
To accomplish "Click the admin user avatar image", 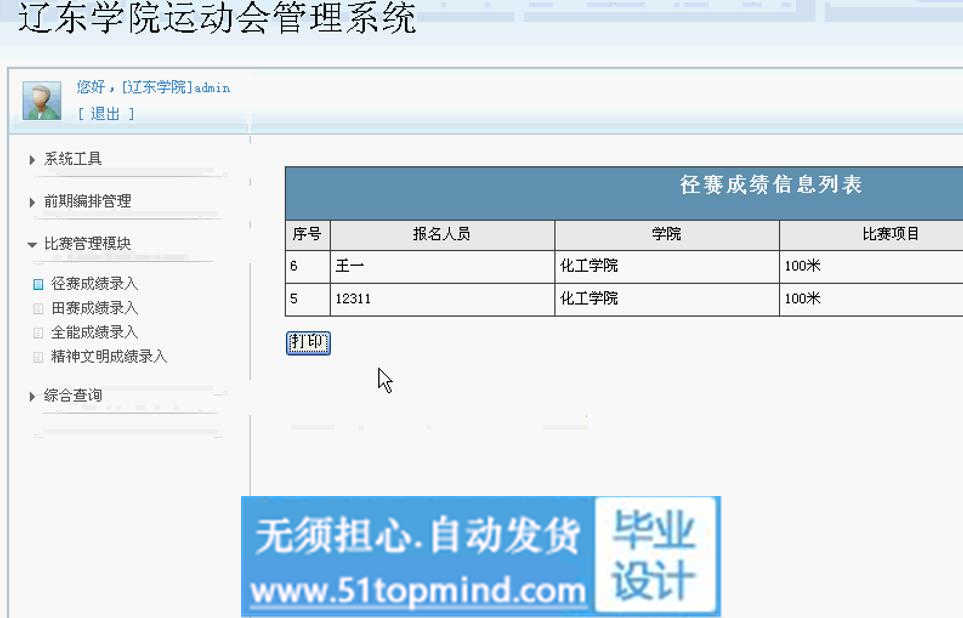I will 42,100.
